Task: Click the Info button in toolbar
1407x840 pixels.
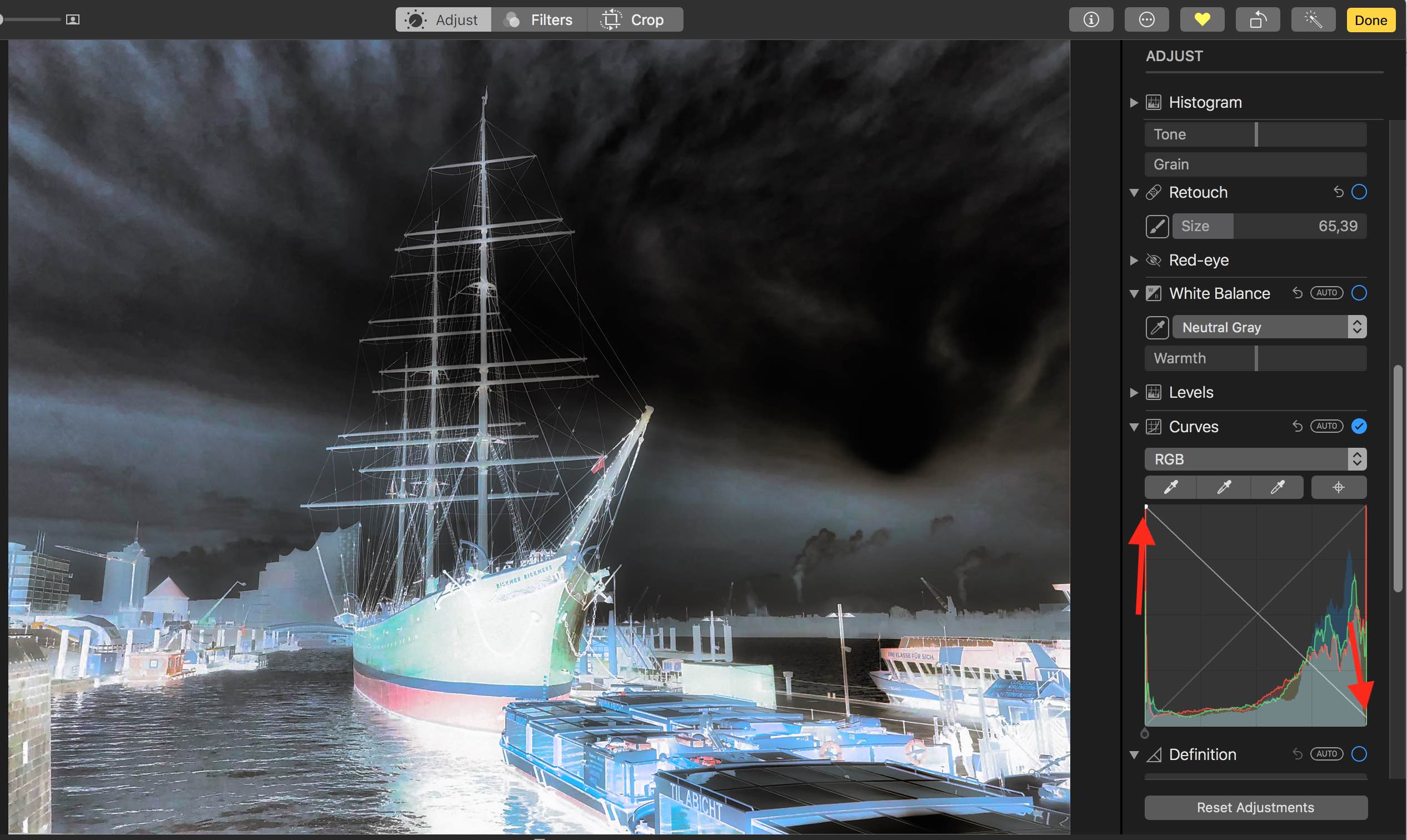Action: coord(1090,20)
